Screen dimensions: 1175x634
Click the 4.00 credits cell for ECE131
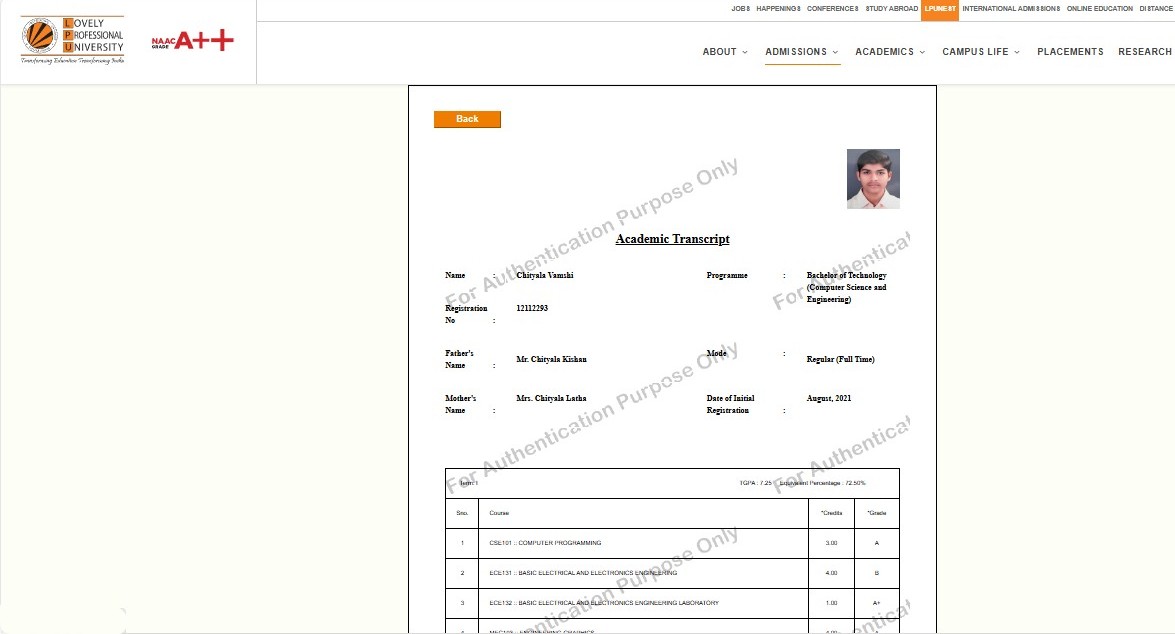831,573
